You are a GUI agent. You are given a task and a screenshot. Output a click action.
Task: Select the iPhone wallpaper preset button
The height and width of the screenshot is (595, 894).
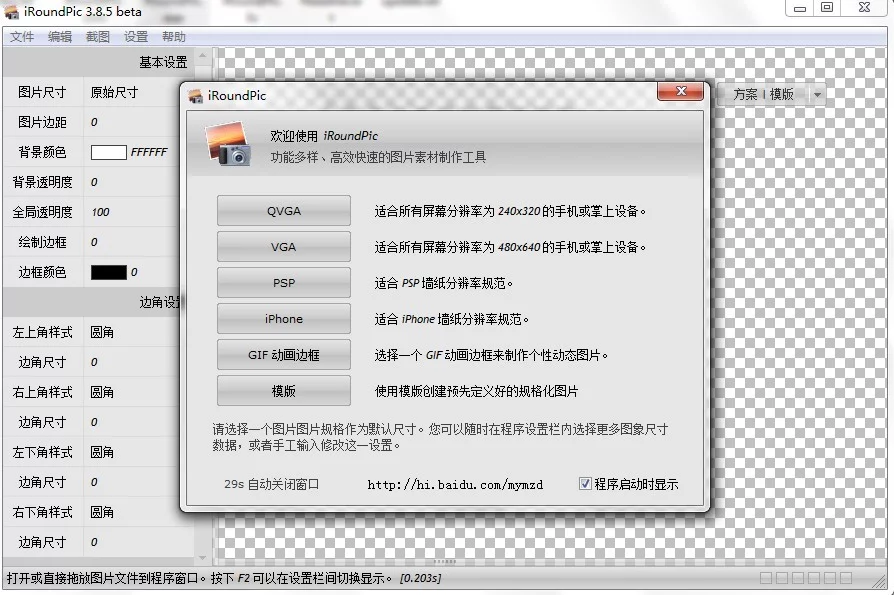coord(283,319)
